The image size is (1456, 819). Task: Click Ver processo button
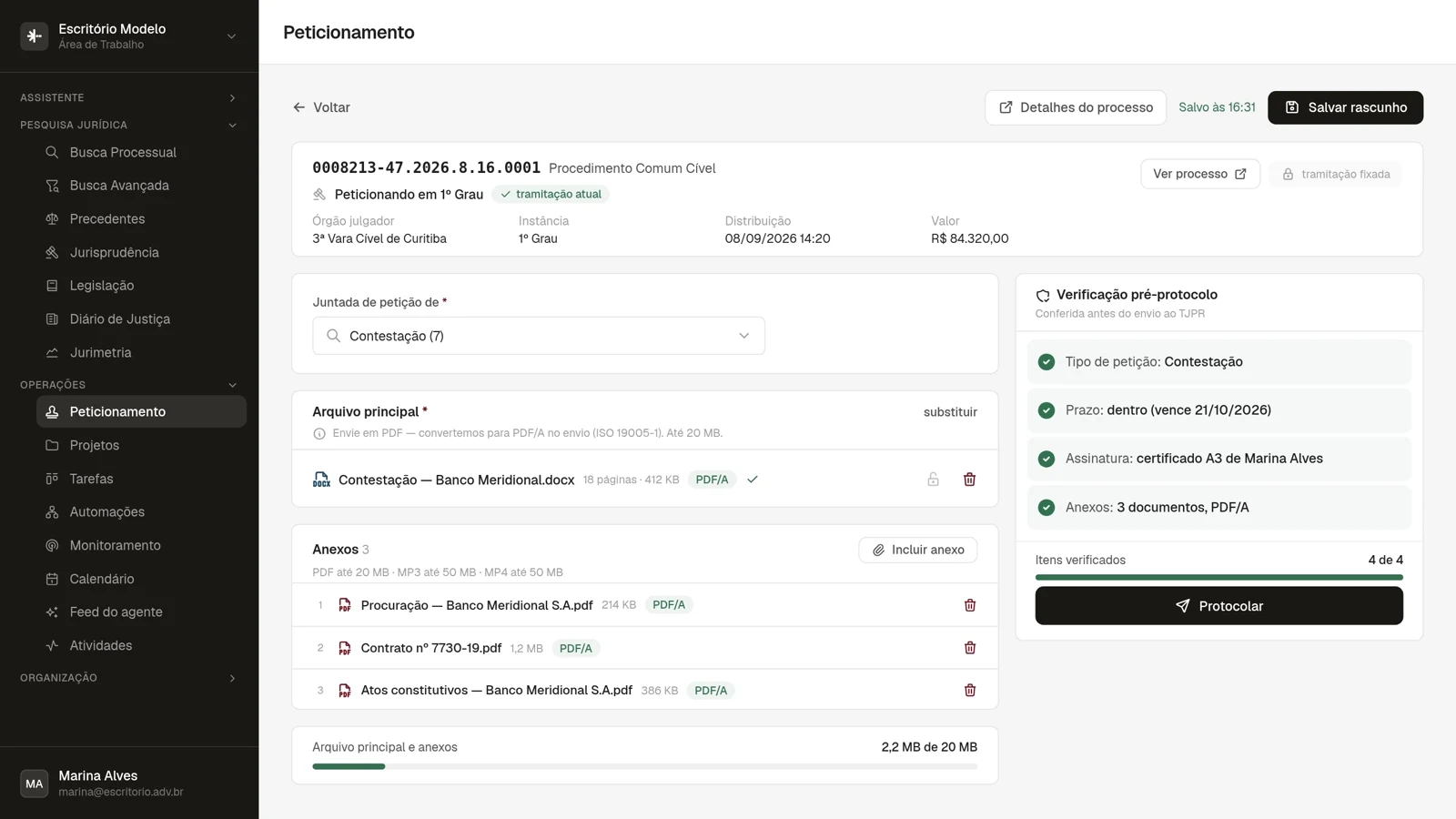tap(1200, 174)
